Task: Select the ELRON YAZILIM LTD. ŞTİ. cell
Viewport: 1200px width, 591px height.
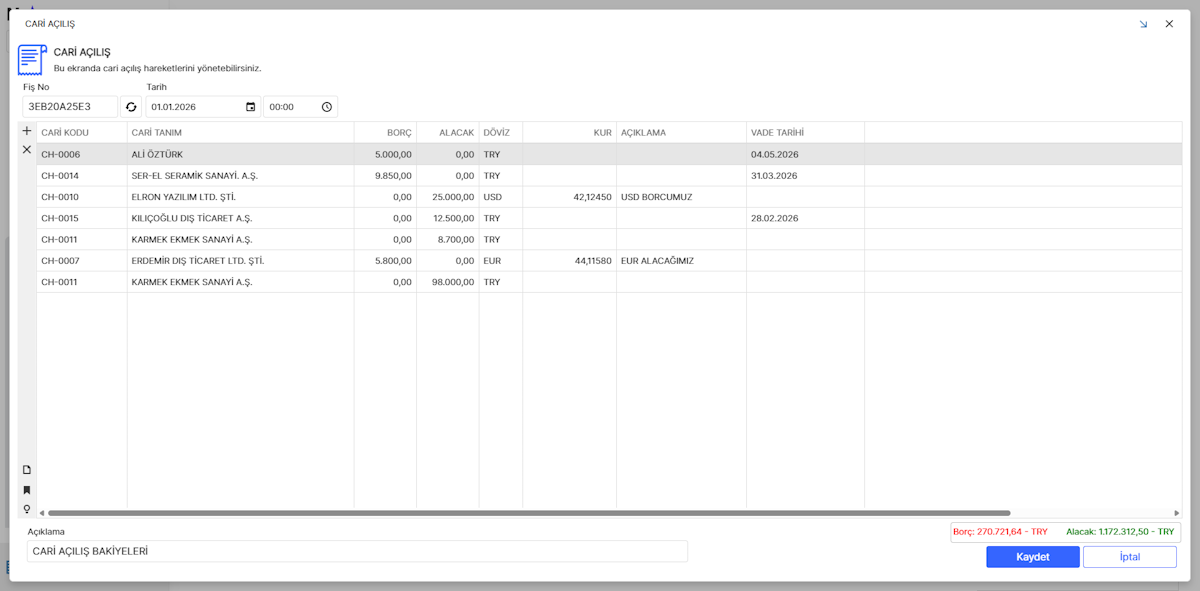Action: [x=240, y=197]
